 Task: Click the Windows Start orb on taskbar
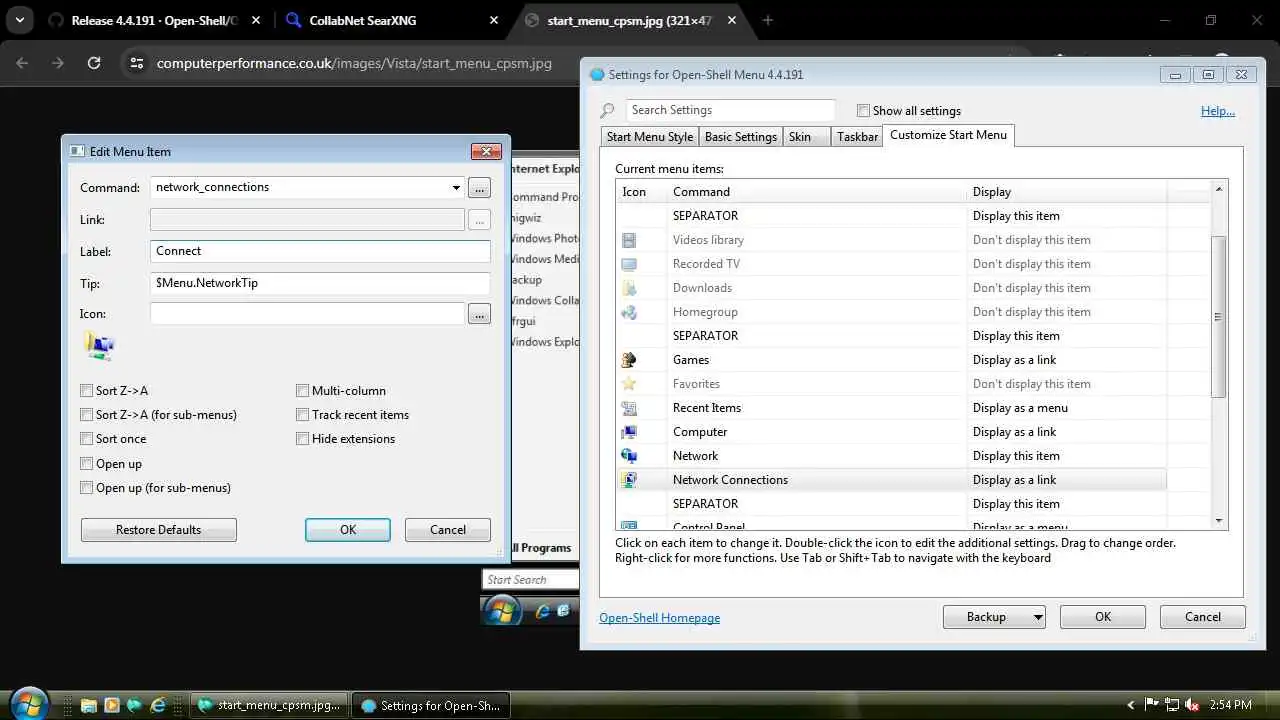(29, 704)
